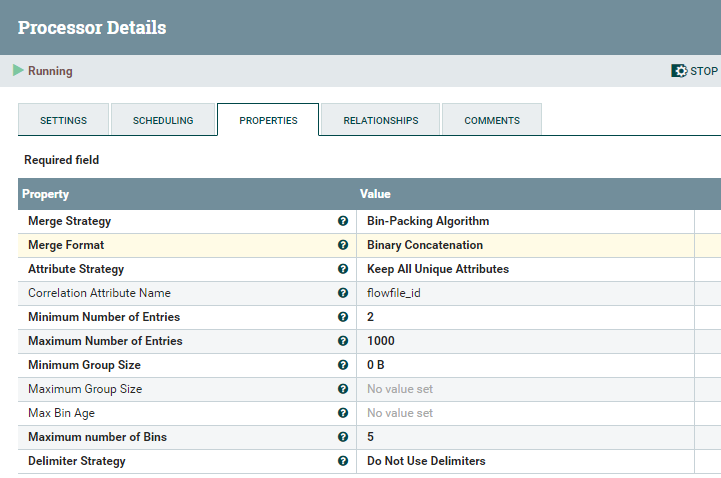This screenshot has width=721, height=478.
Task: Select the Bin-Packing Algorithm value
Action: pos(428,221)
